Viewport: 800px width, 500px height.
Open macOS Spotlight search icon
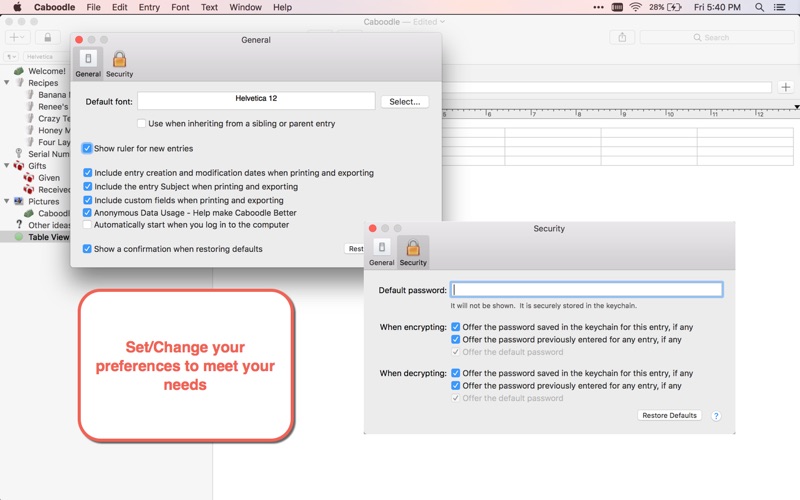759,7
